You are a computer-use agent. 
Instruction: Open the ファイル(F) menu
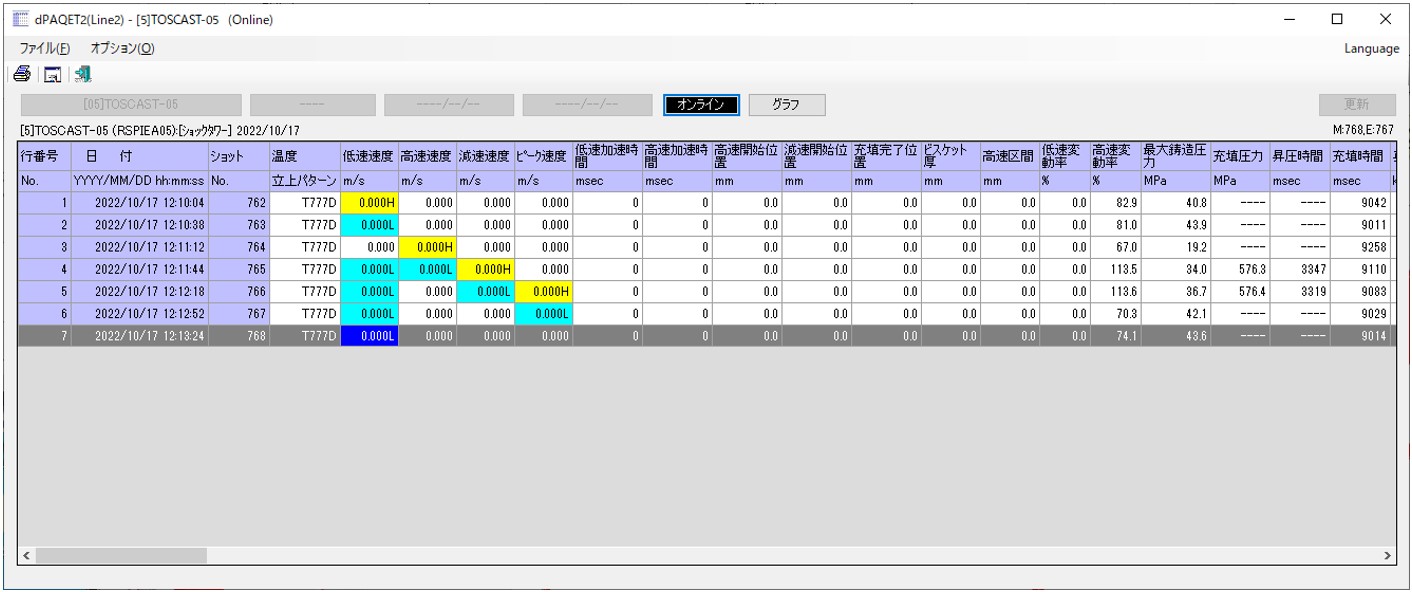pos(45,48)
